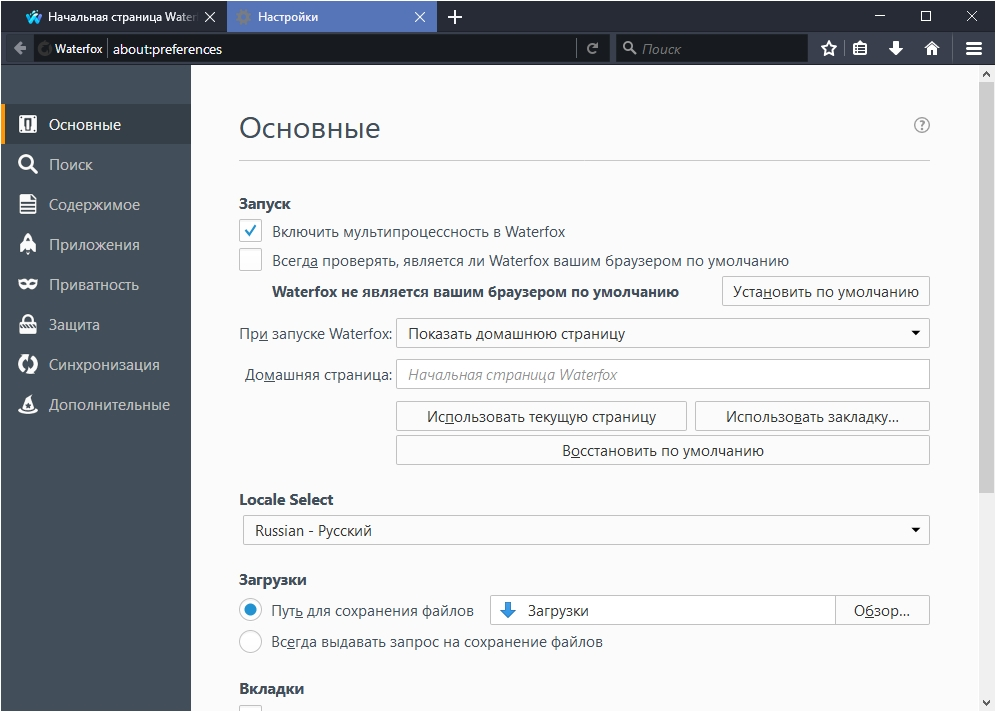Click the back arrow navigation icon
This screenshot has height=712, width=996.
coord(20,48)
